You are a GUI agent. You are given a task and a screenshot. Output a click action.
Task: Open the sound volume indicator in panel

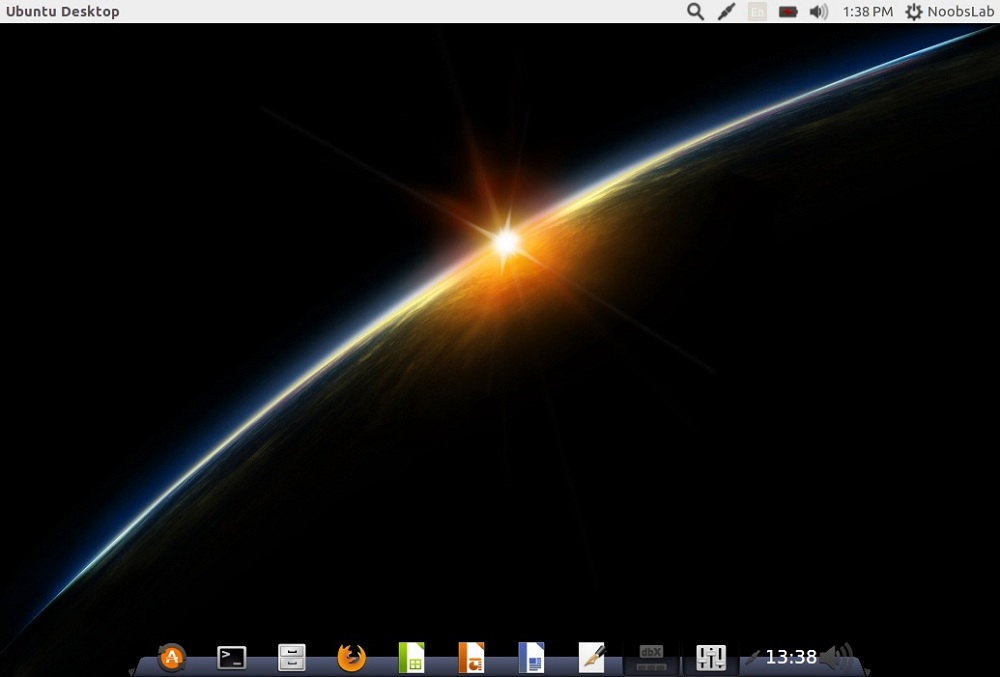(x=819, y=11)
